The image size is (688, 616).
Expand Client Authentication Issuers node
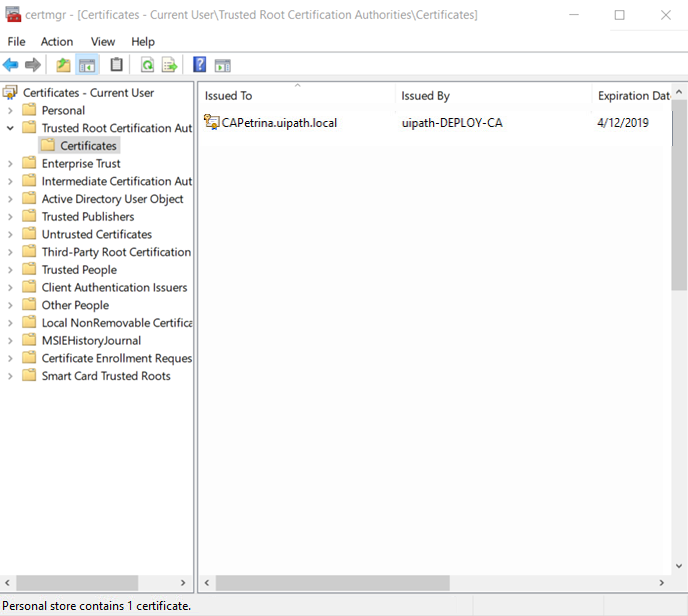coord(10,287)
